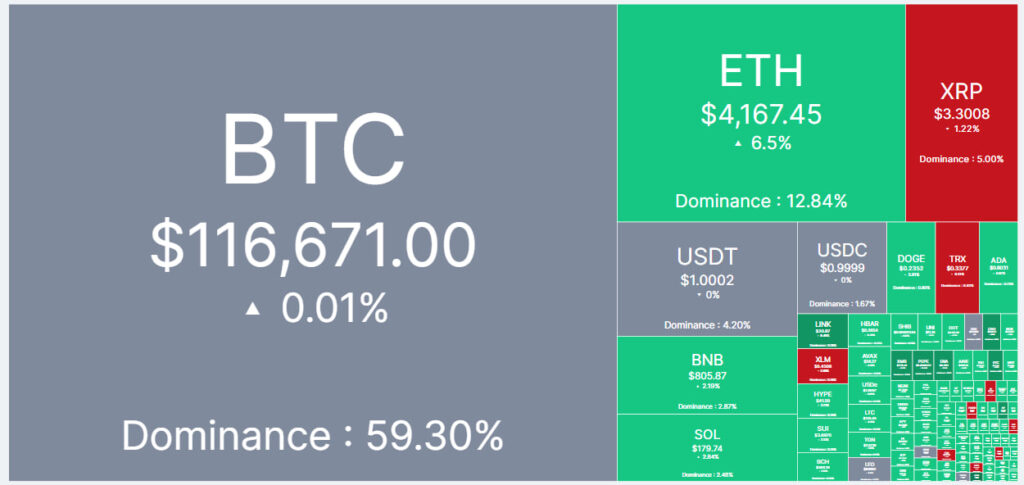The height and width of the screenshot is (485, 1024).
Task: Select the BCH tile
Action: 822,467
